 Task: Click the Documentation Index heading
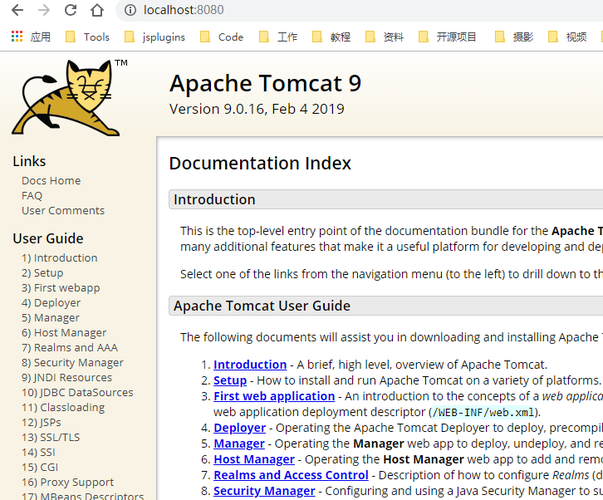point(260,163)
